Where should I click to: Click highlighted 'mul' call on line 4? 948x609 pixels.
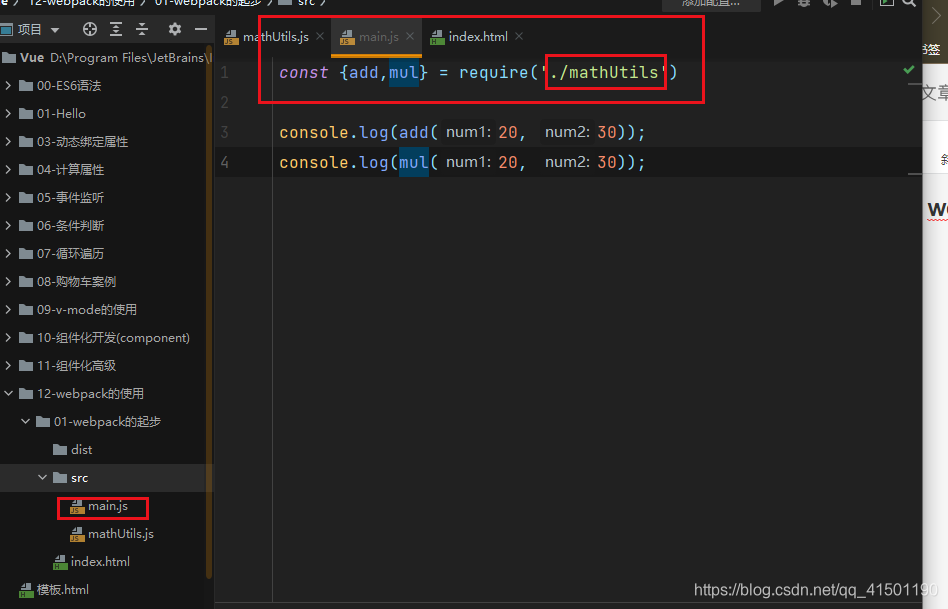(414, 162)
